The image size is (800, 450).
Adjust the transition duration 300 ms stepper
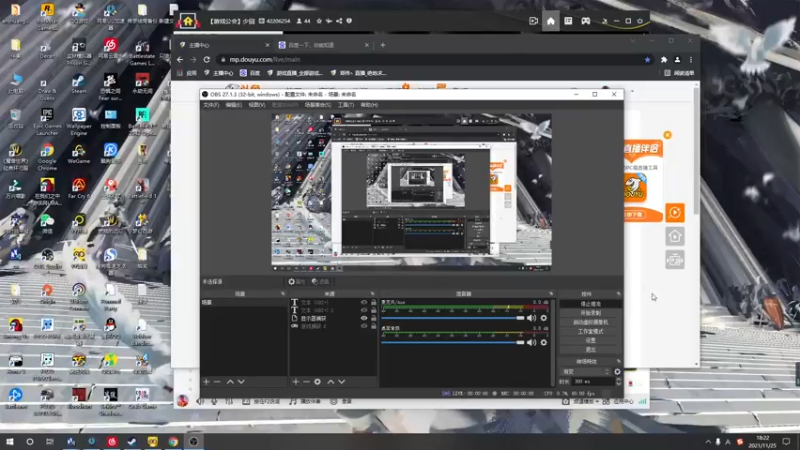point(618,381)
